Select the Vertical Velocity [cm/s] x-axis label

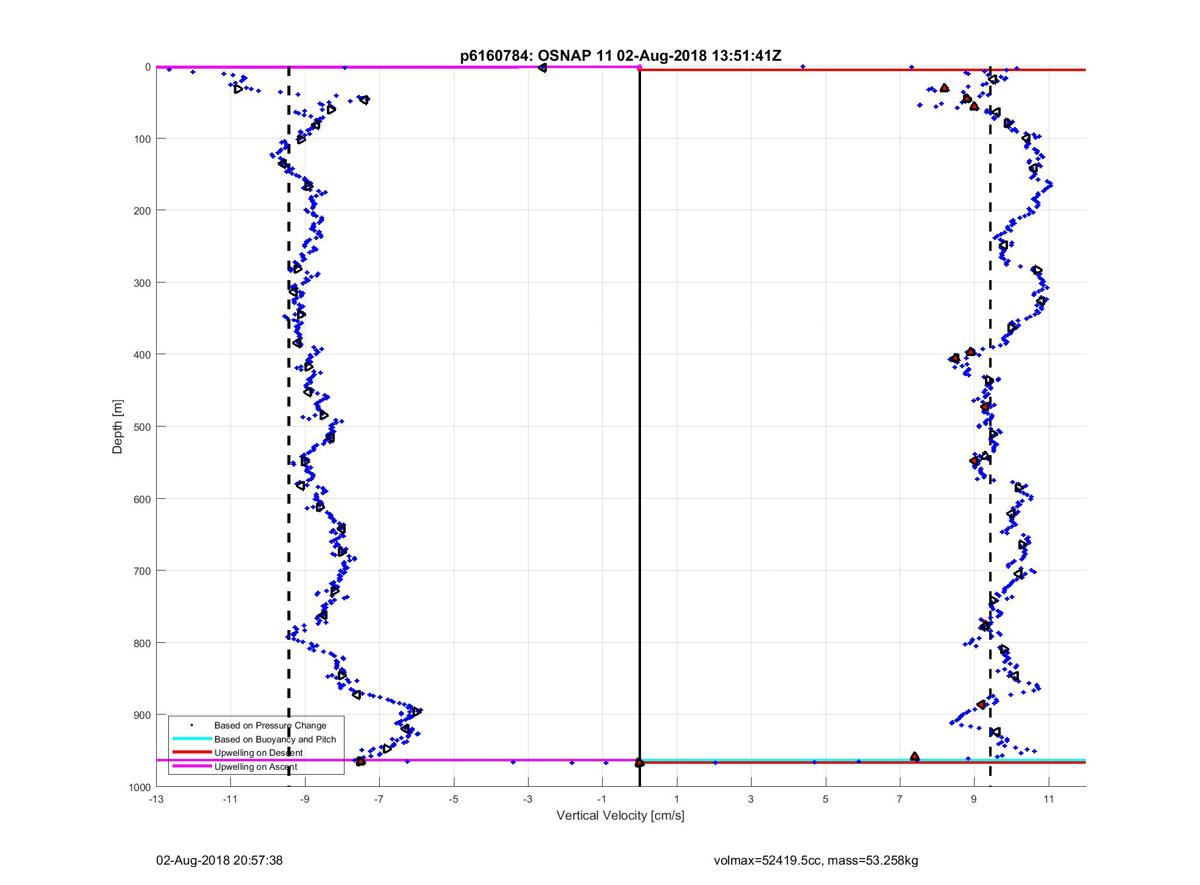[x=620, y=816]
